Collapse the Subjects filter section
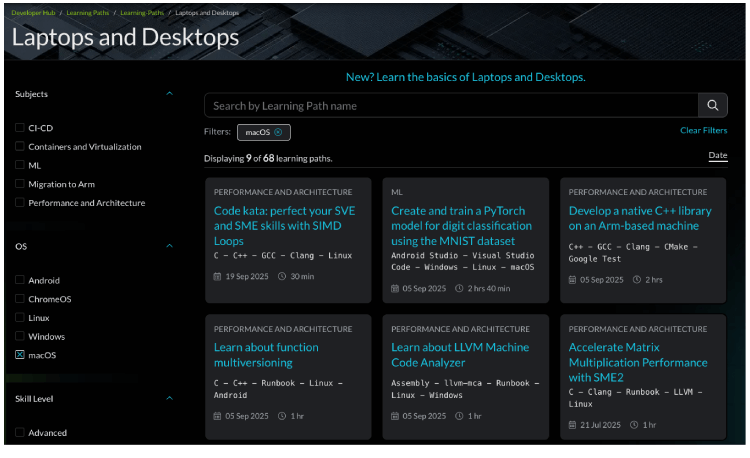 click(169, 94)
